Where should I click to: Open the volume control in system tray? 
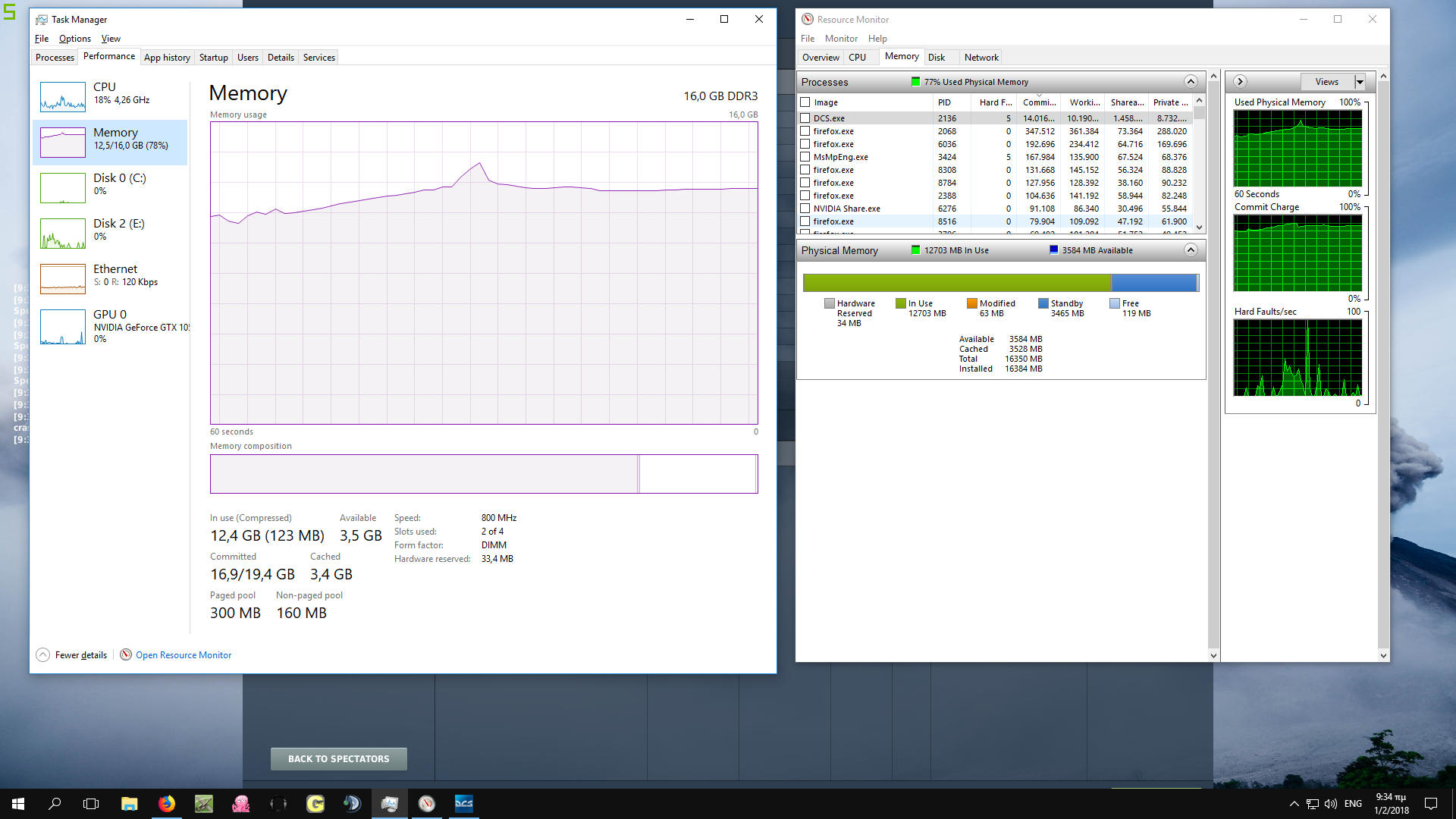(1331, 804)
